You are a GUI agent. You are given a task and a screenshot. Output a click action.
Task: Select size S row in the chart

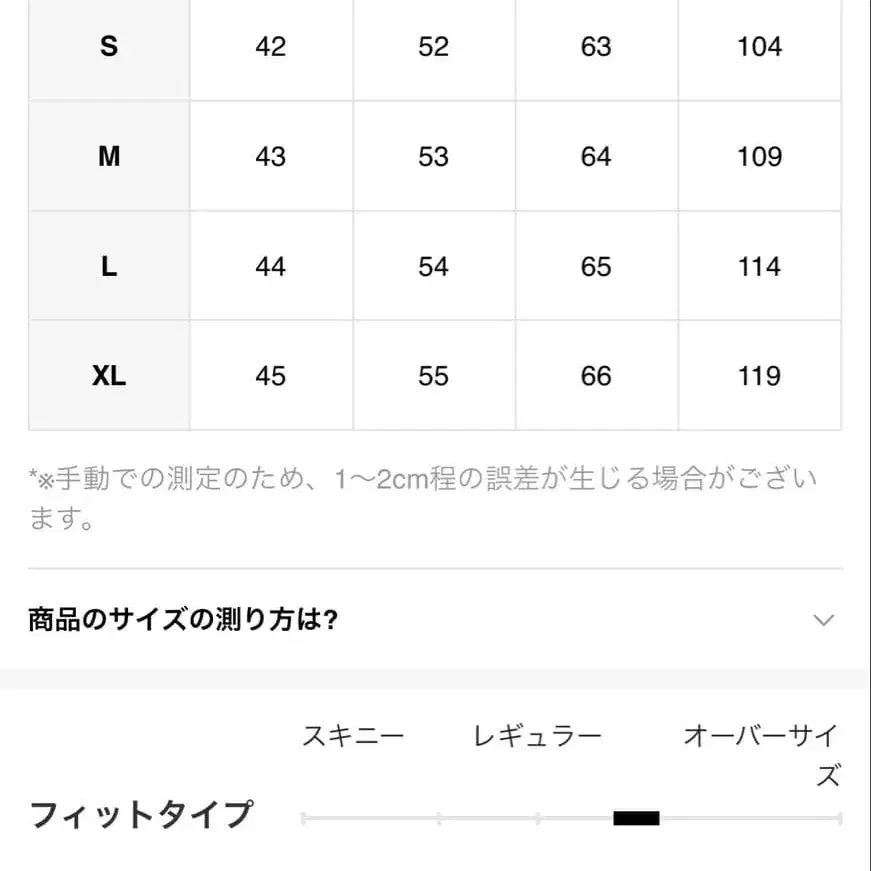[108, 47]
